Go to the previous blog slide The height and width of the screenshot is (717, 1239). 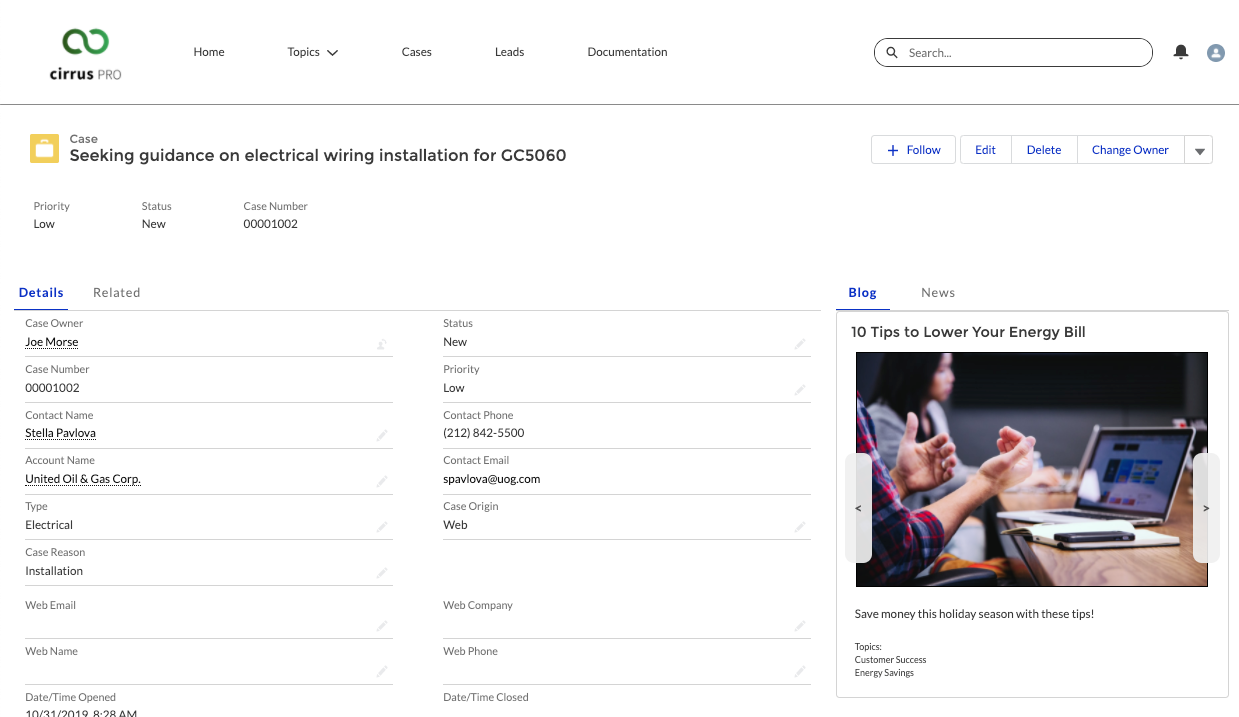click(858, 508)
